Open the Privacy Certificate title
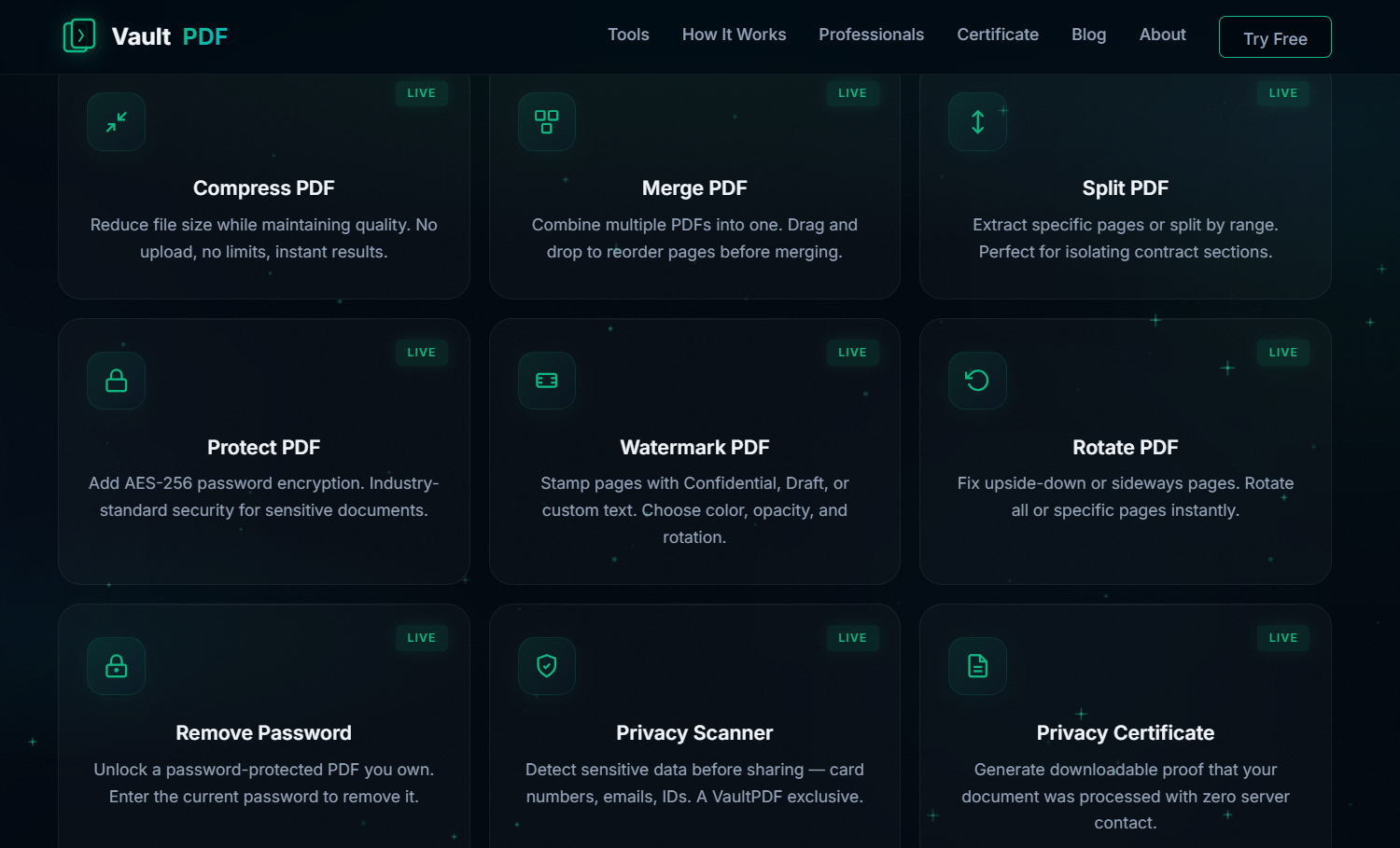Viewport: 1400px width, 848px height. pos(1126,733)
